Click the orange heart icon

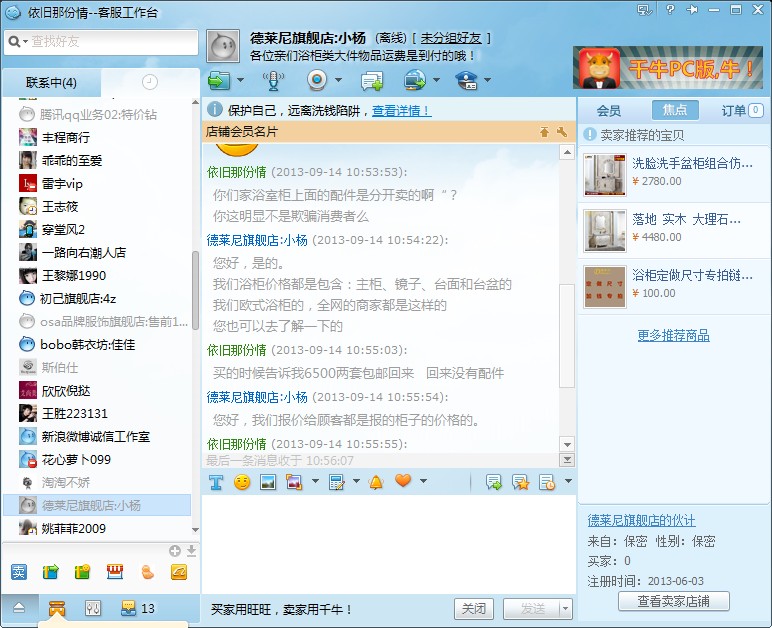[x=403, y=481]
